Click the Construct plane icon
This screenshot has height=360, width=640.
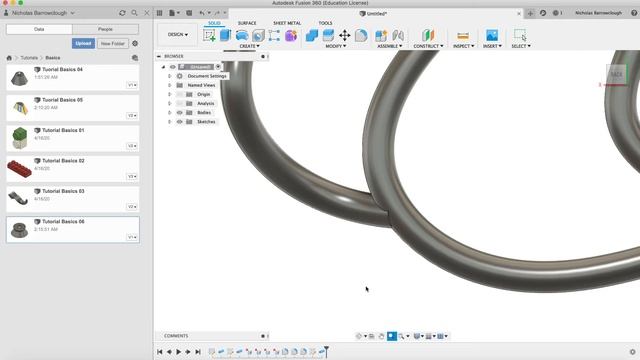coord(428,36)
